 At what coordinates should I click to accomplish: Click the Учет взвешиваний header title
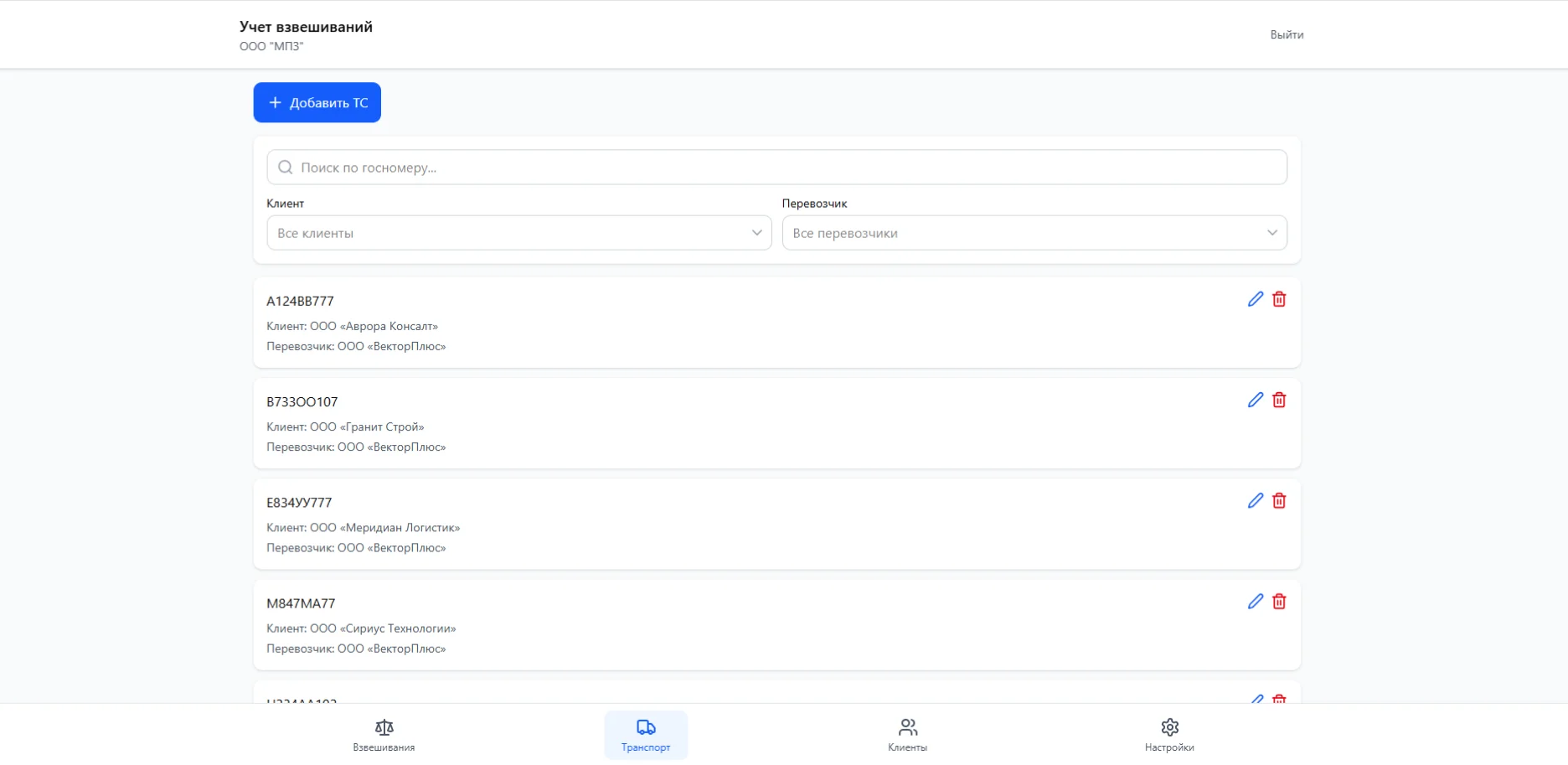coord(306,27)
